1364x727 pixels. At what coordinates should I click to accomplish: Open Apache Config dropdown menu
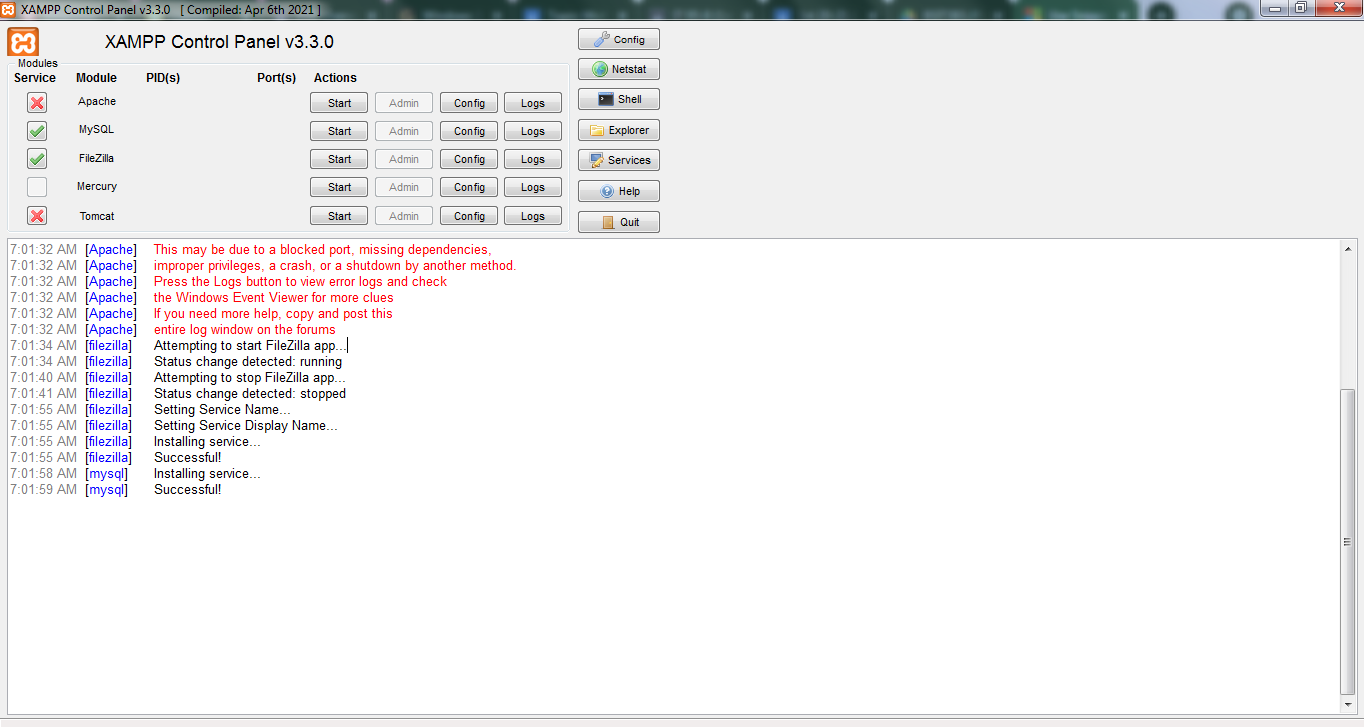tap(469, 103)
